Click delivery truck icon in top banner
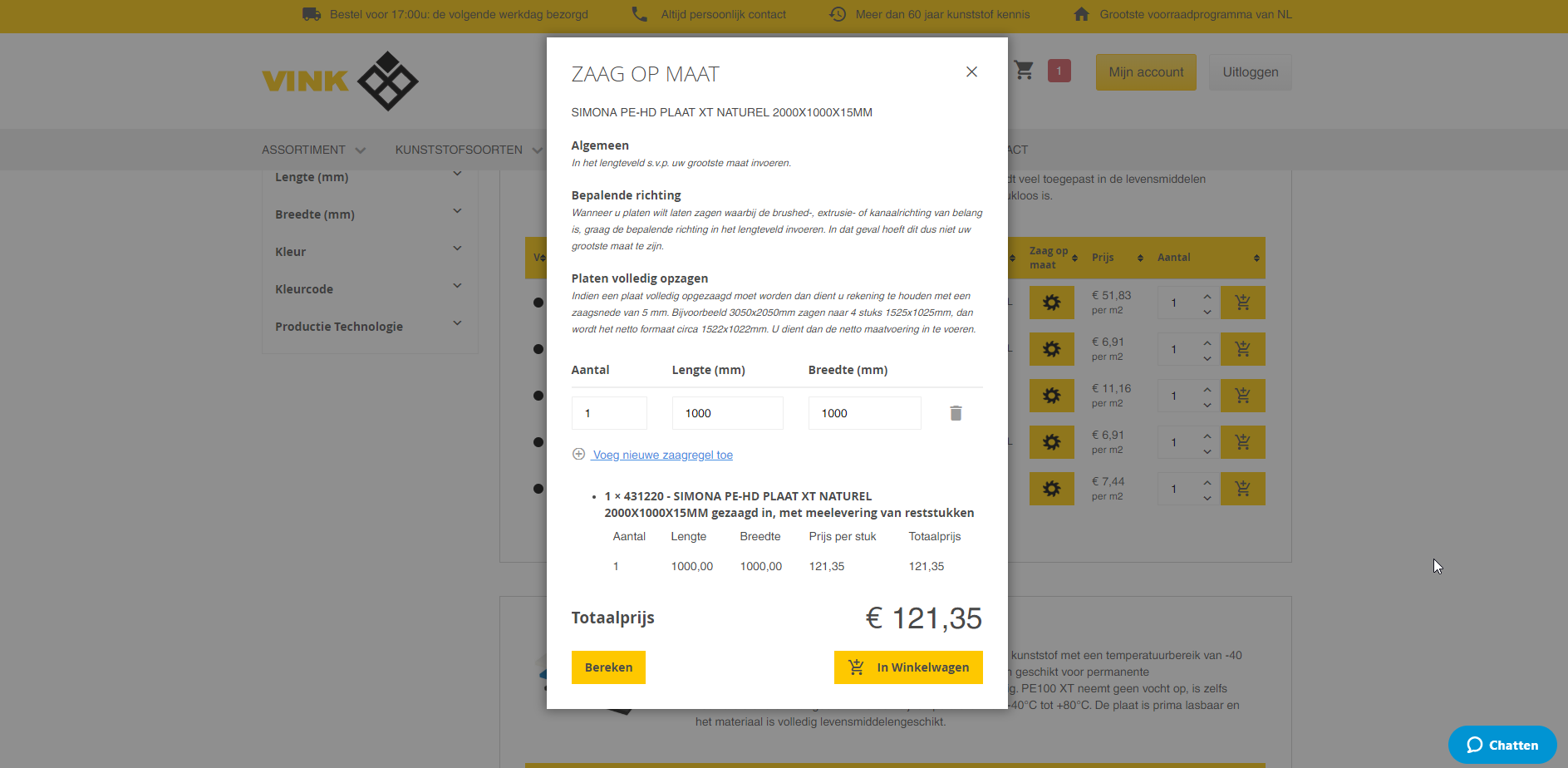 312,14
